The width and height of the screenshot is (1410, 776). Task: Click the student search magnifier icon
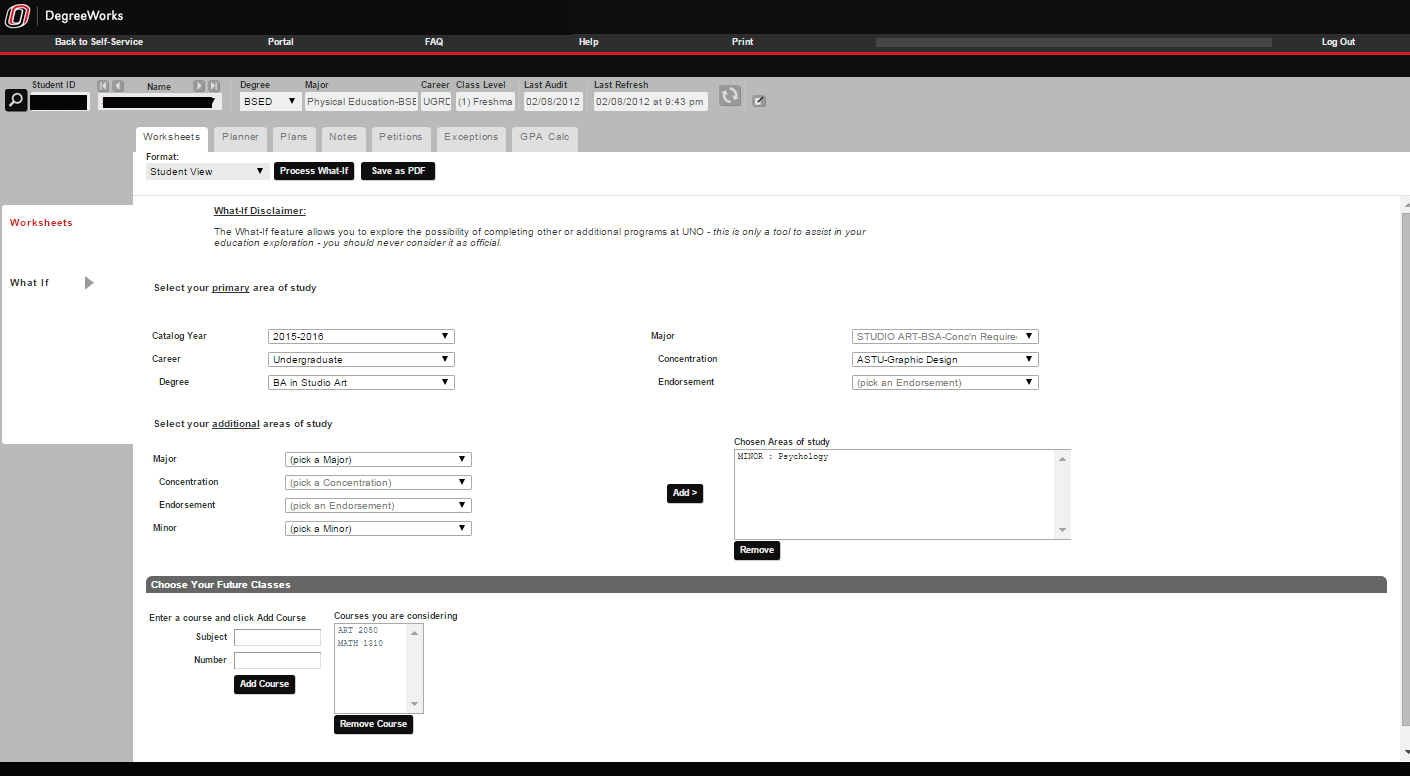click(x=16, y=100)
